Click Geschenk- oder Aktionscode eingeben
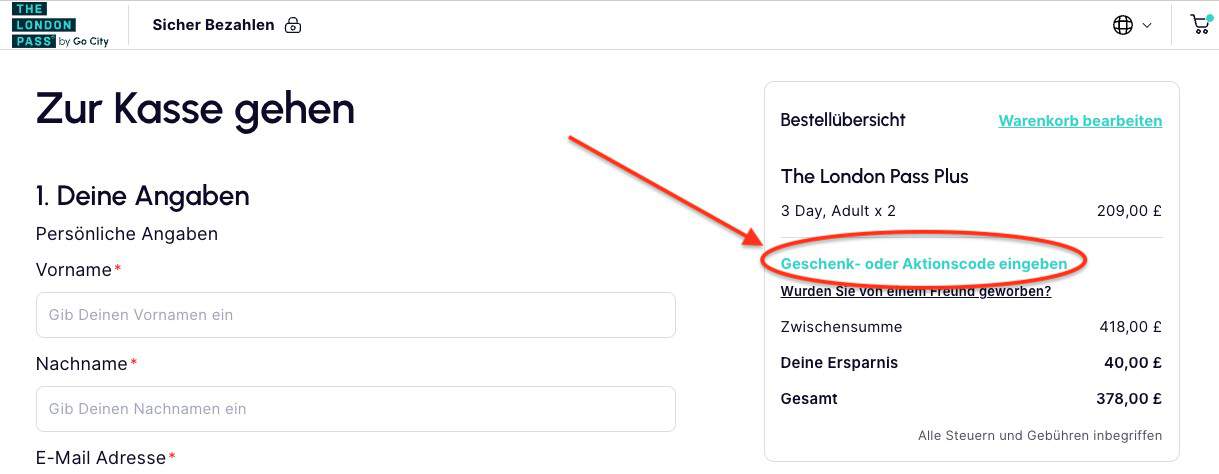Image resolution: width=1219 pixels, height=474 pixels. tap(923, 264)
